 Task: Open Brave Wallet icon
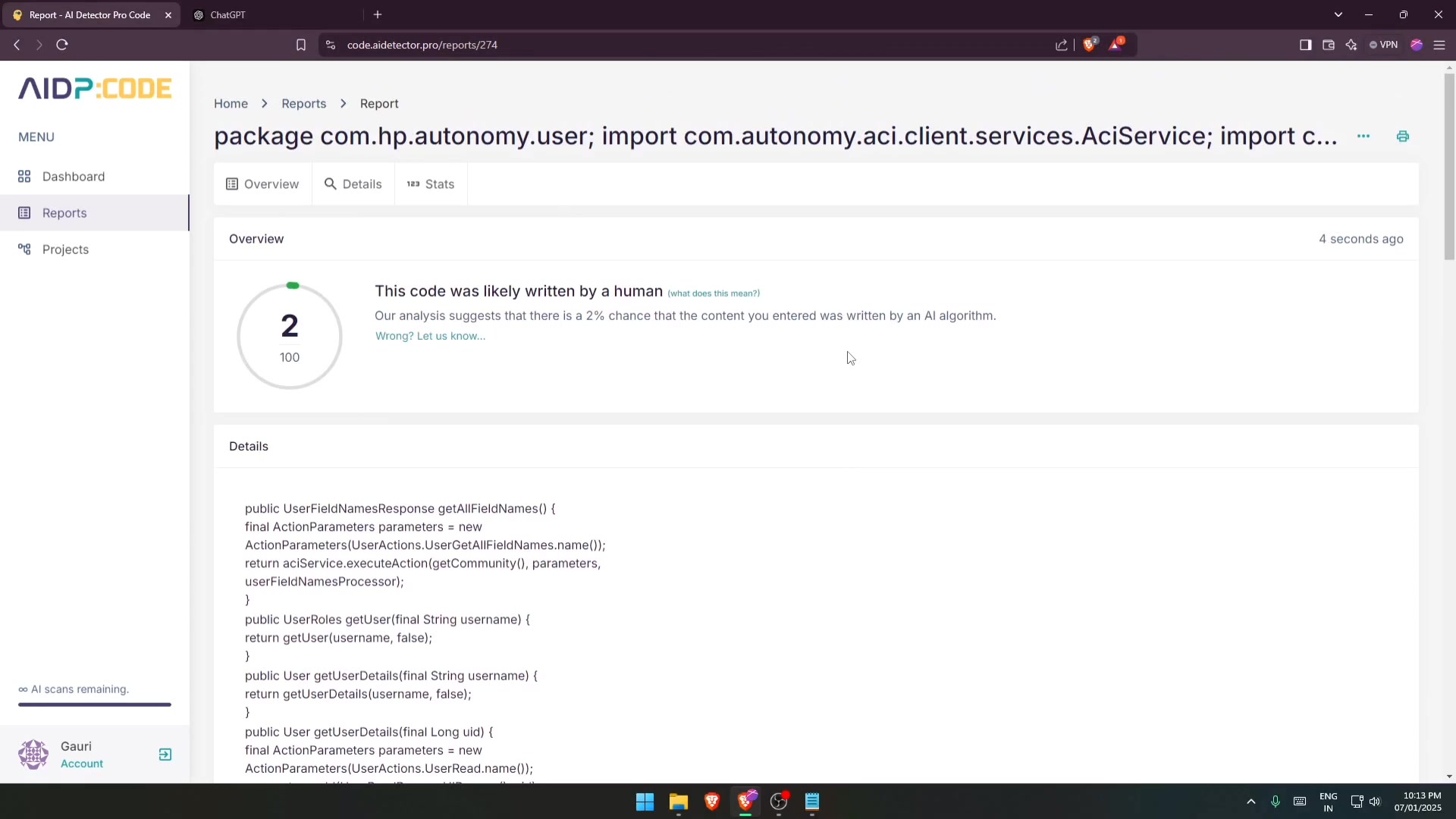click(1328, 45)
